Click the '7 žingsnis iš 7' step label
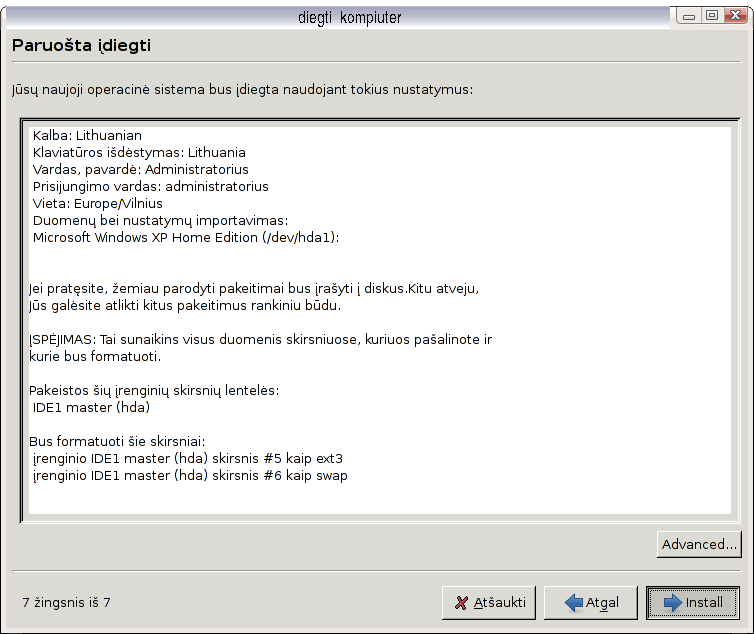The width and height of the screenshot is (754, 634). 66,603
